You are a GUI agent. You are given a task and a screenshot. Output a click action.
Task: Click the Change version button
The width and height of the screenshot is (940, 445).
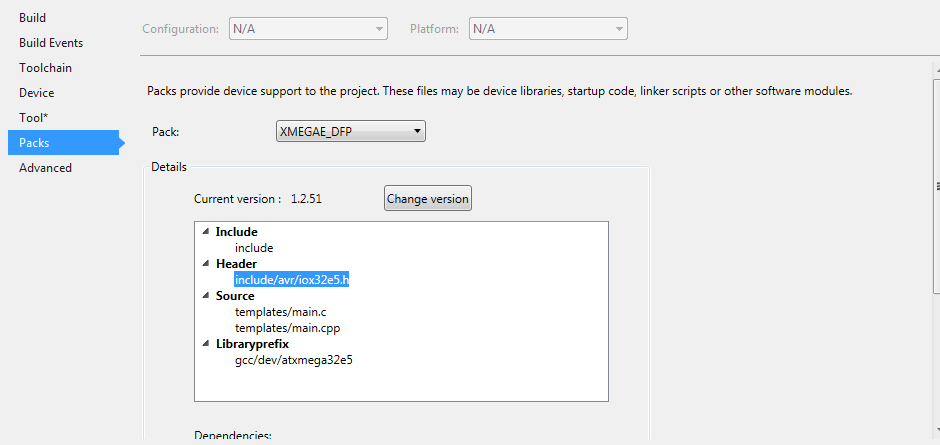(427, 199)
